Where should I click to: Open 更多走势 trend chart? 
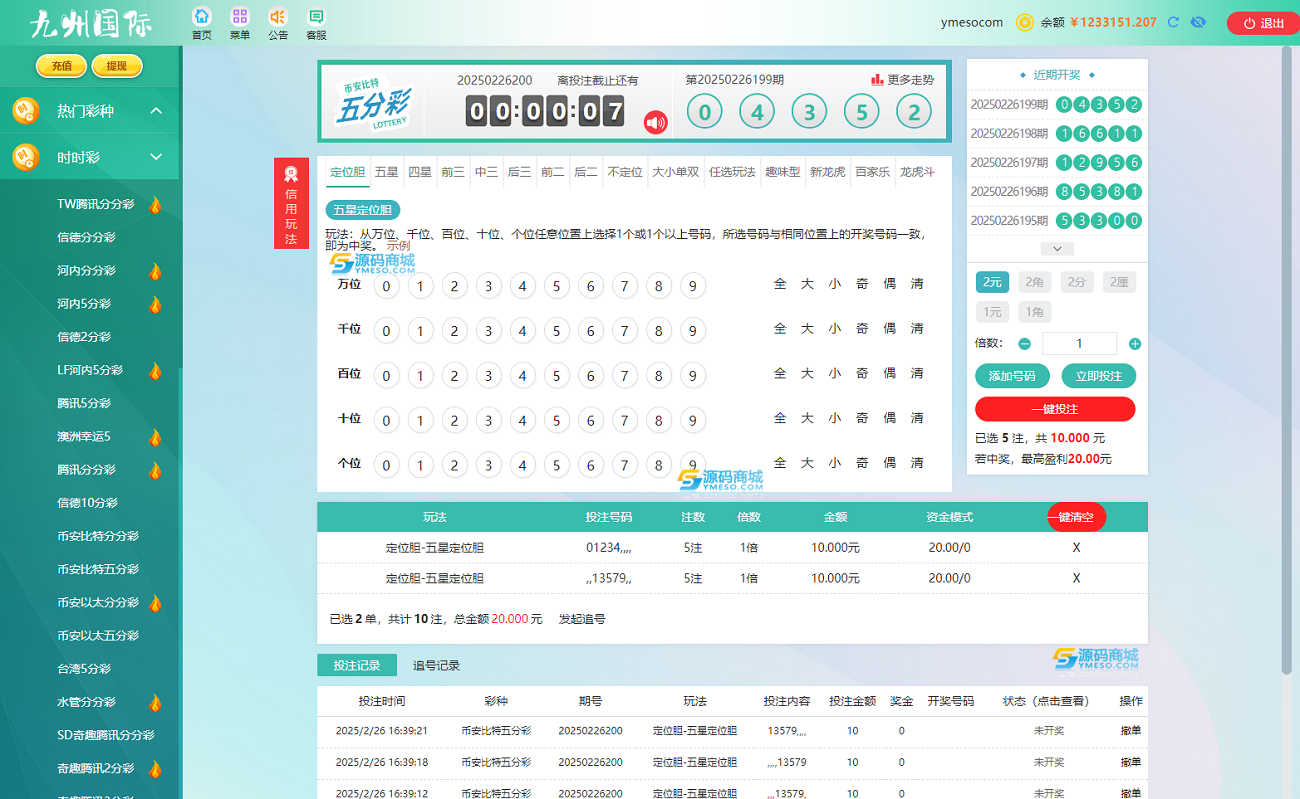(903, 80)
